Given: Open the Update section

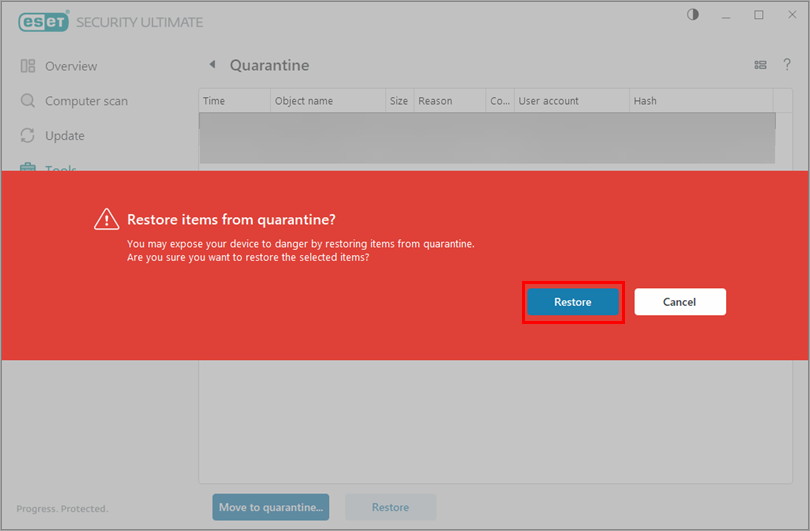Looking at the screenshot, I should [65, 136].
